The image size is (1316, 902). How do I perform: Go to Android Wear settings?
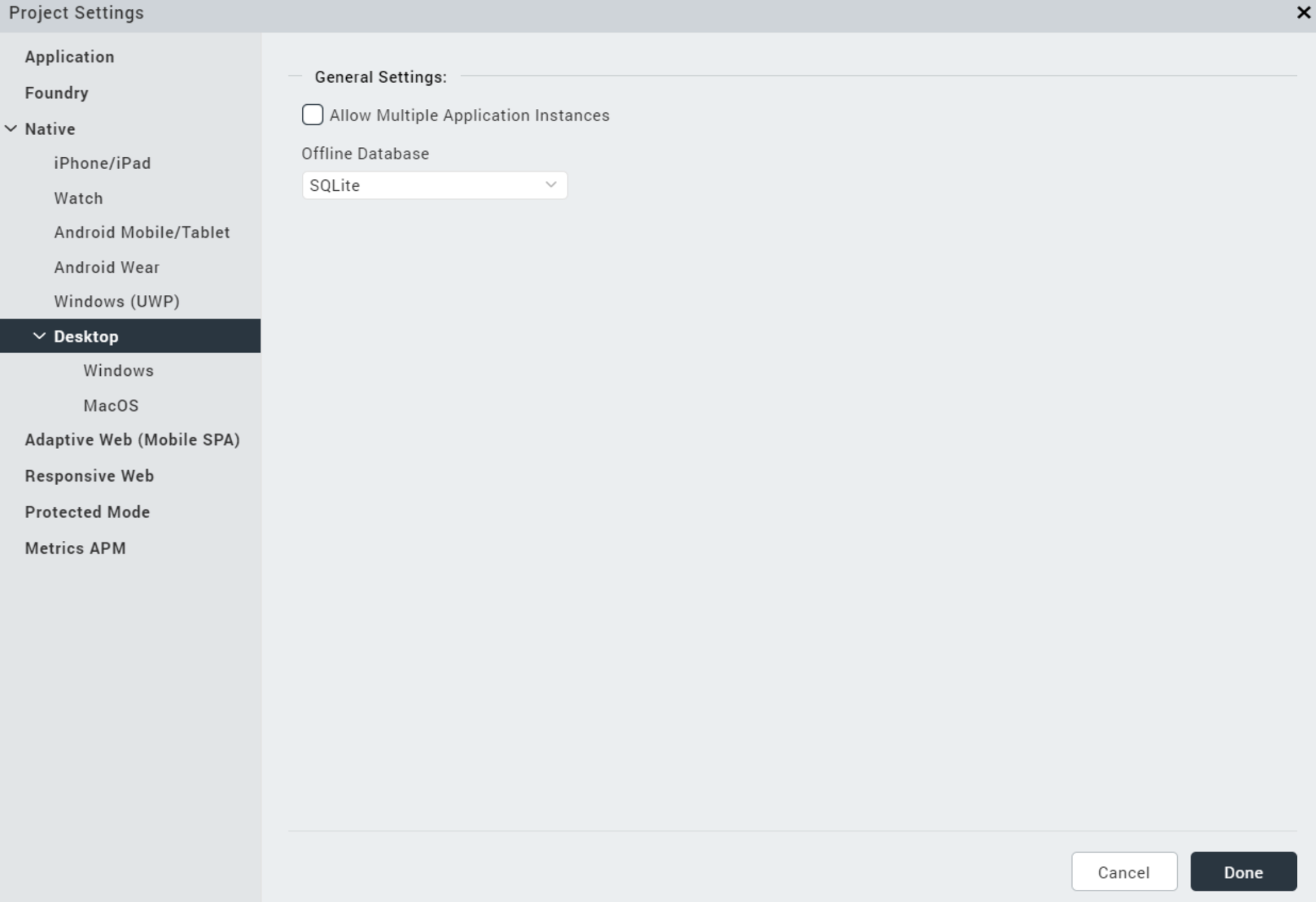point(106,268)
